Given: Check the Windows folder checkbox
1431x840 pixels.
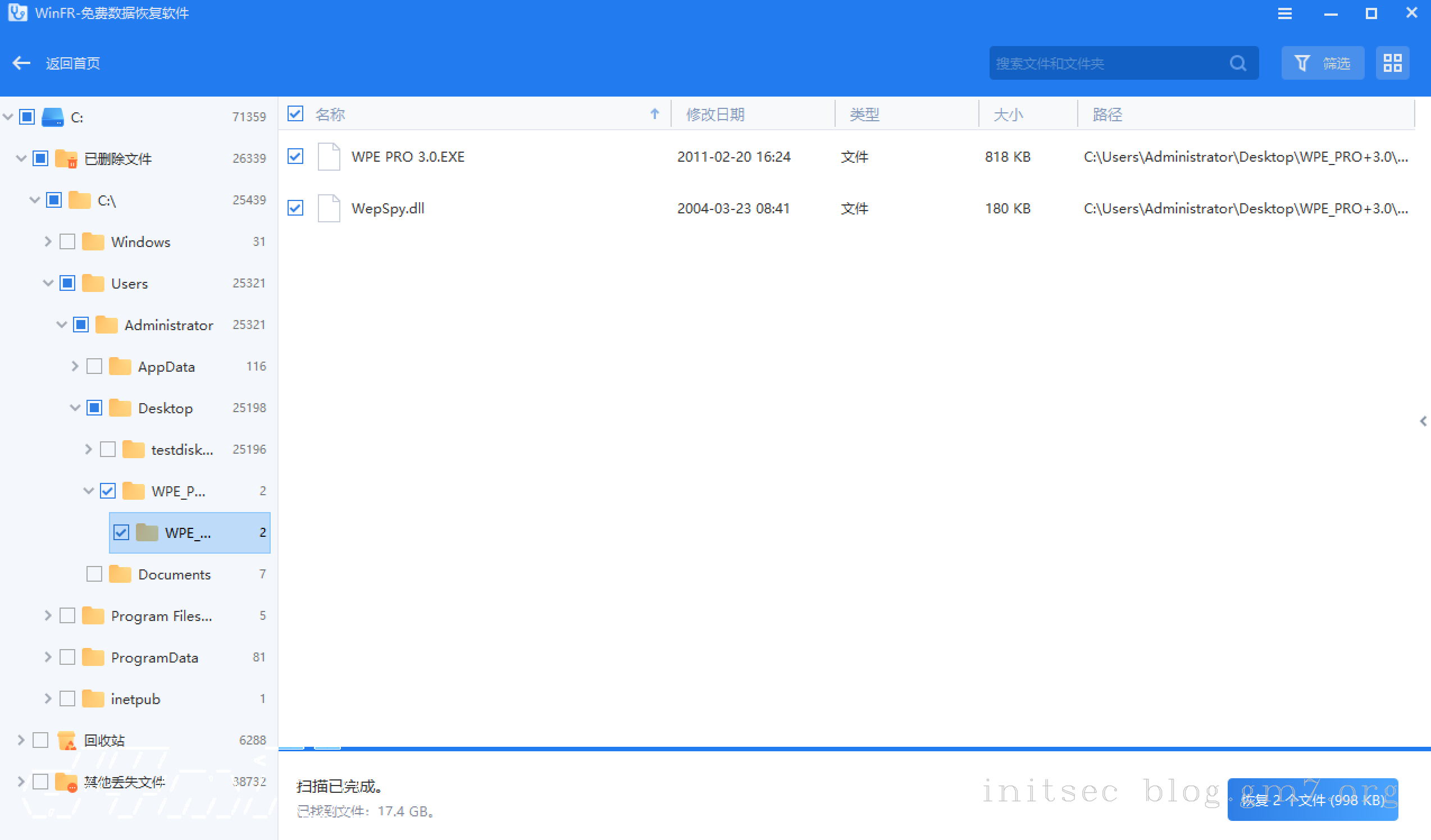Looking at the screenshot, I should click(67, 242).
